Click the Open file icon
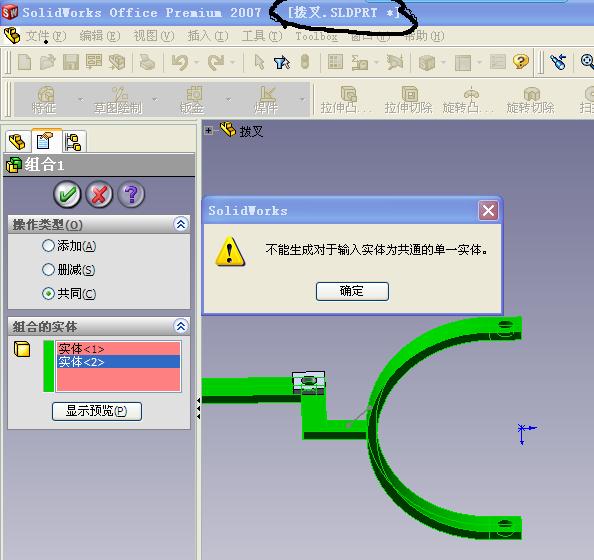Screen dimensions: 594x560 (47, 62)
